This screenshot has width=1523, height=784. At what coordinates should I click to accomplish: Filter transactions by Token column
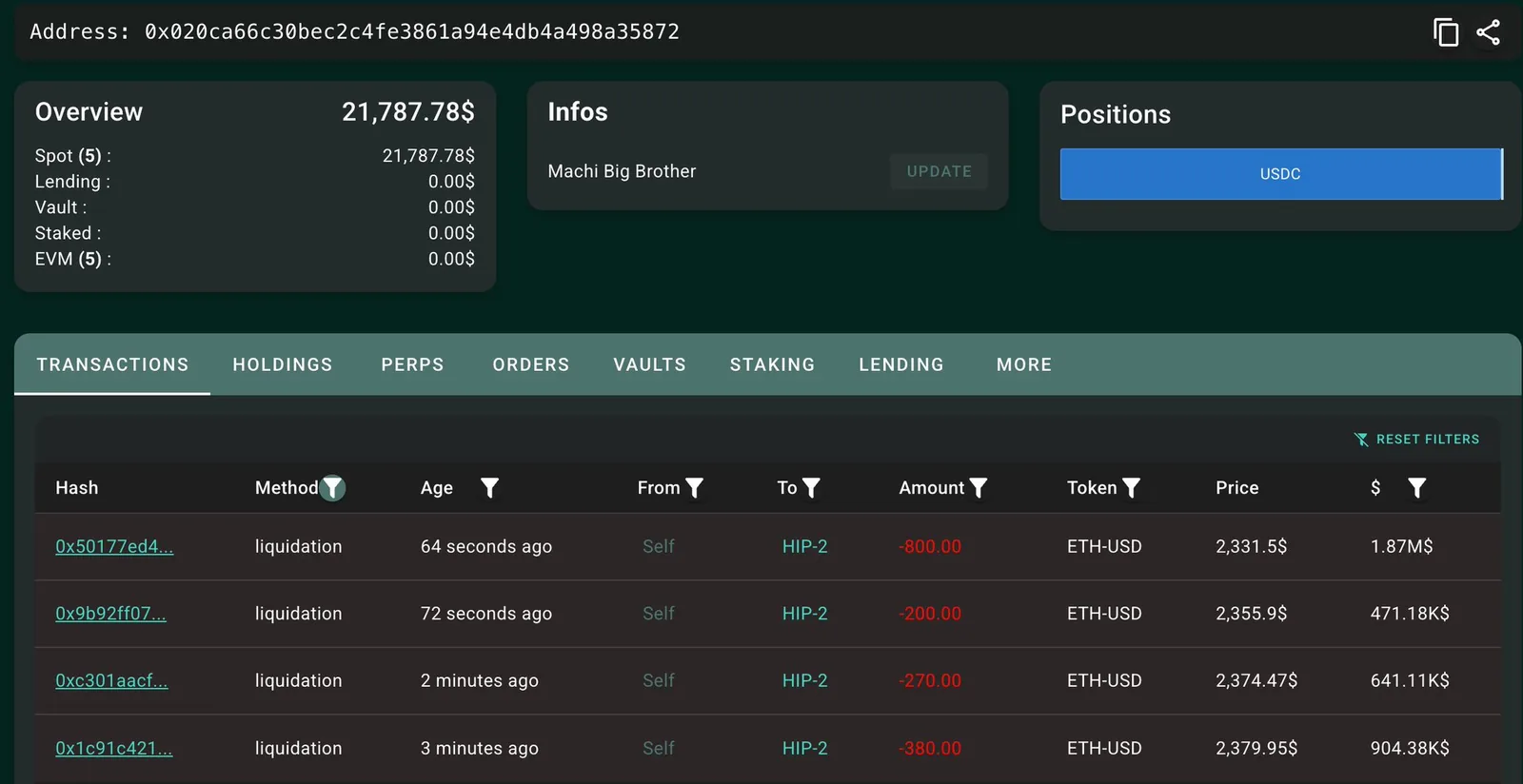[x=1131, y=488]
